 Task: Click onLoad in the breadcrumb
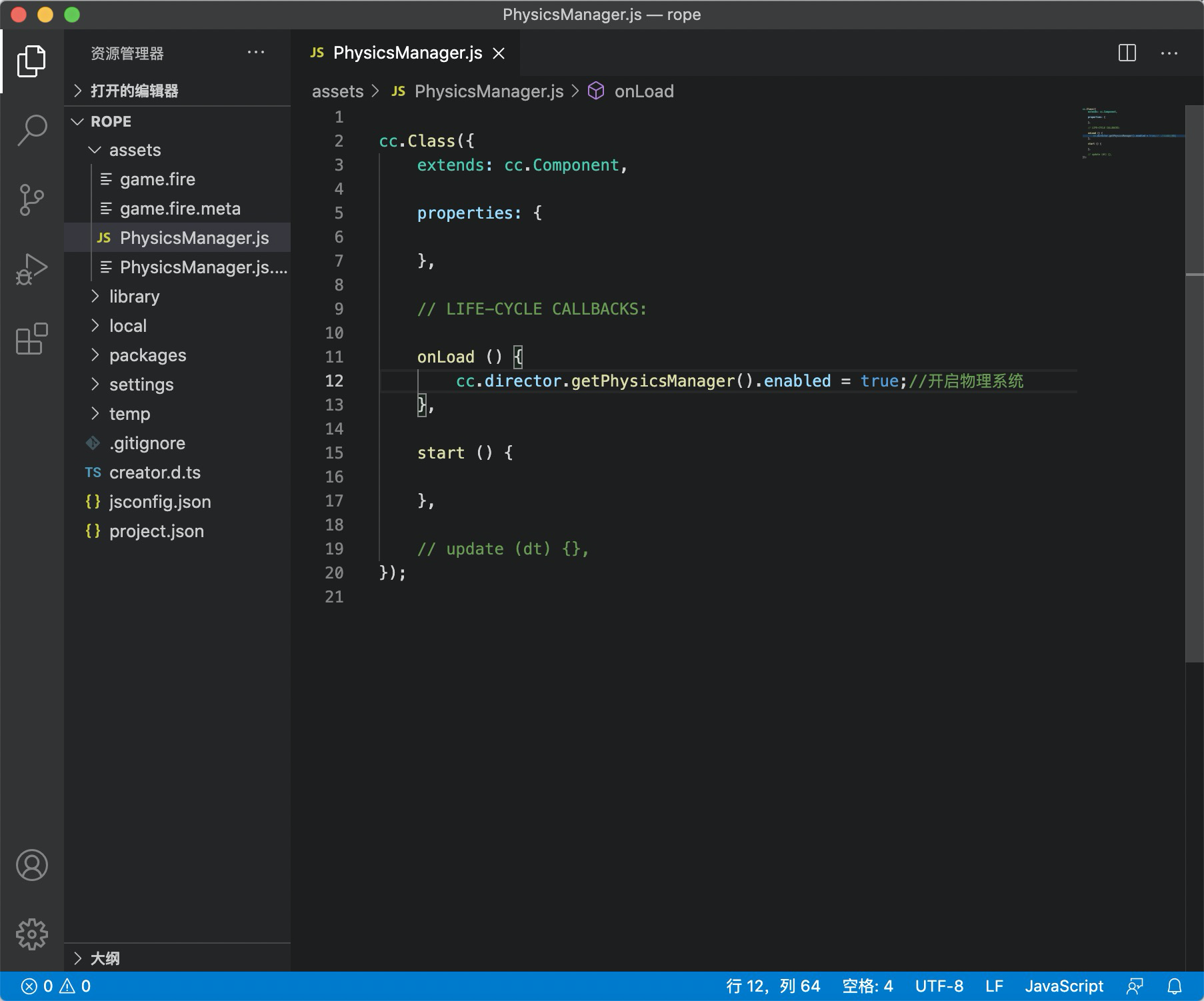pyautogui.click(x=644, y=91)
